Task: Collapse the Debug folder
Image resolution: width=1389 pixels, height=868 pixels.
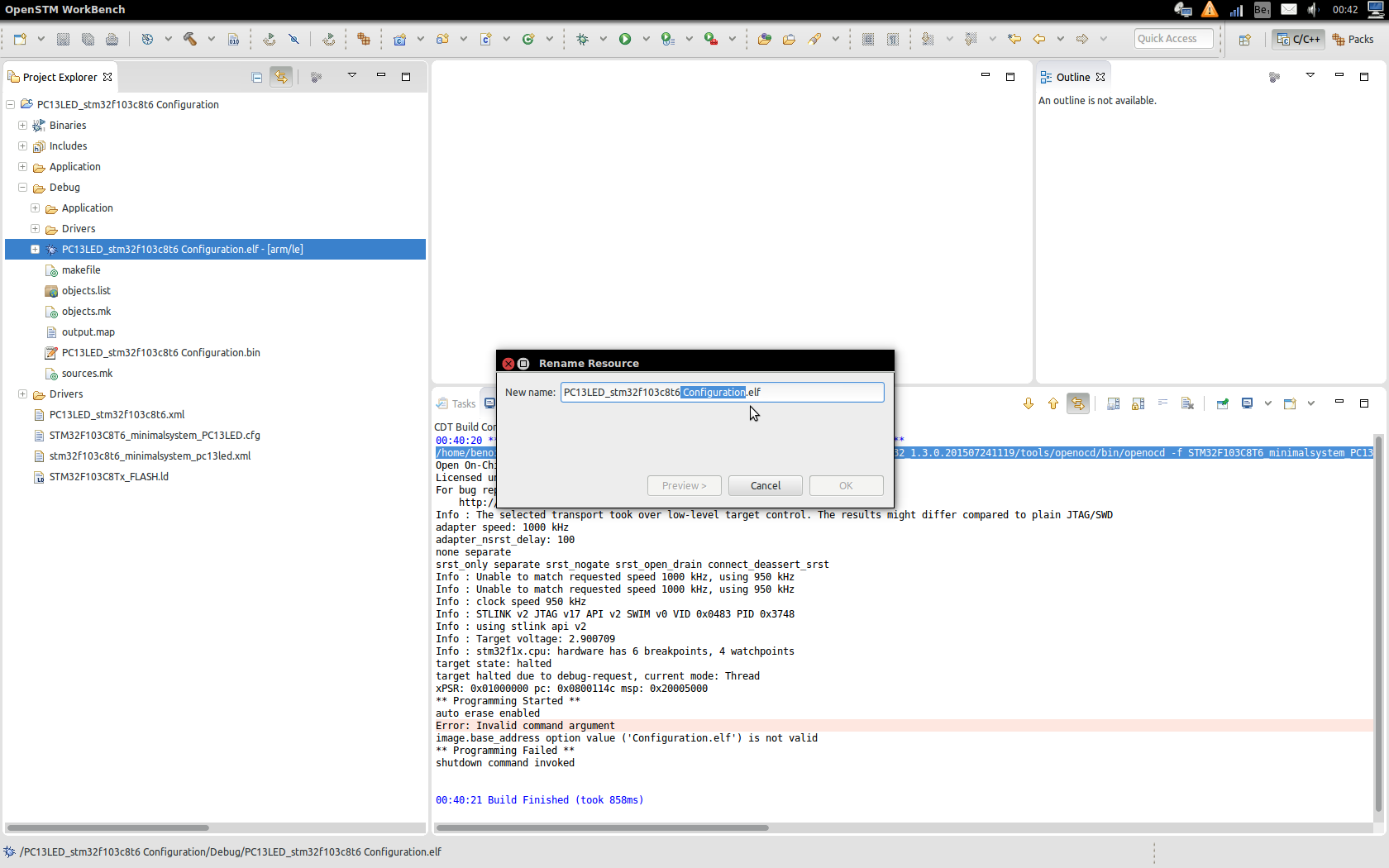Action: point(23,187)
